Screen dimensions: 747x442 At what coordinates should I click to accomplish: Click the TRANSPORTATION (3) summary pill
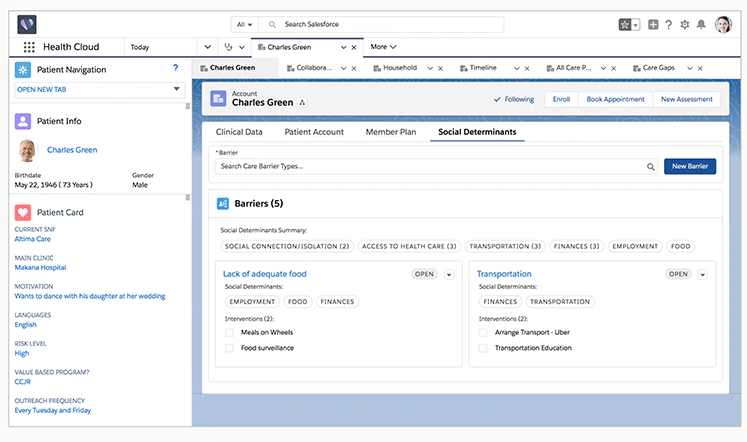click(505, 246)
